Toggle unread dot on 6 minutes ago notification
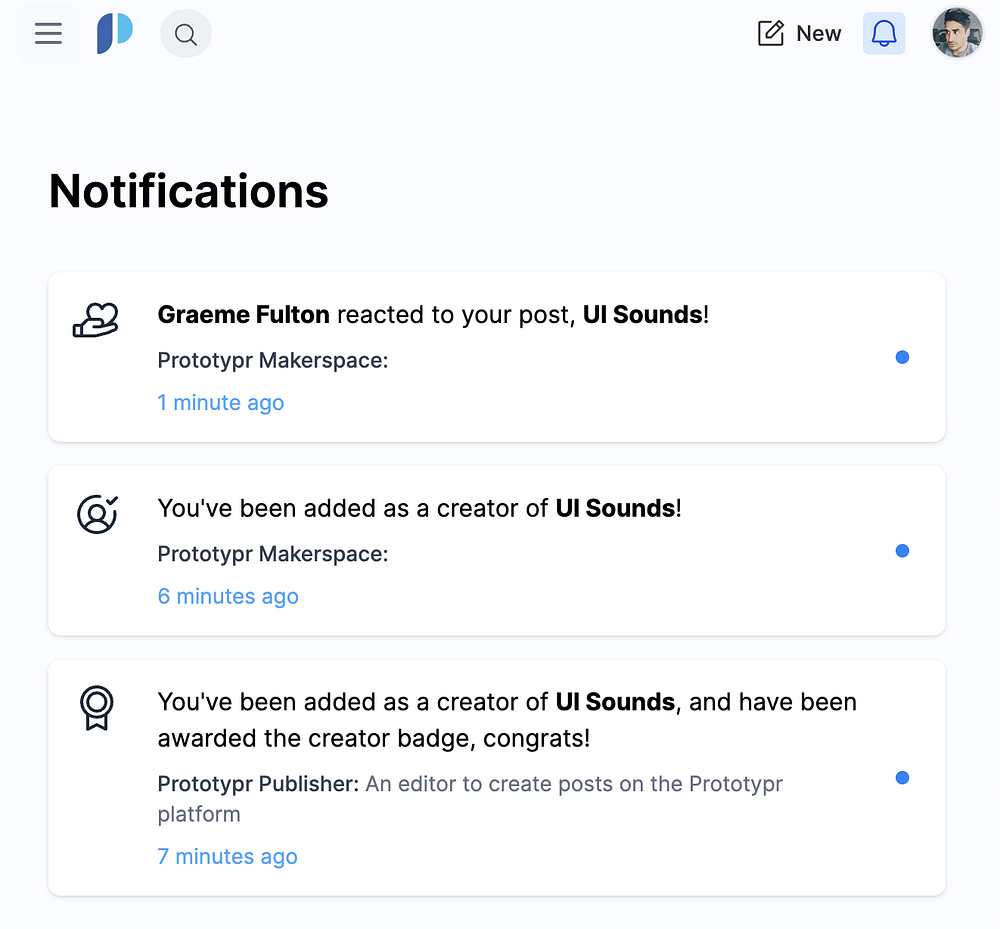Screen dimensions: 1000x929 tap(902, 551)
